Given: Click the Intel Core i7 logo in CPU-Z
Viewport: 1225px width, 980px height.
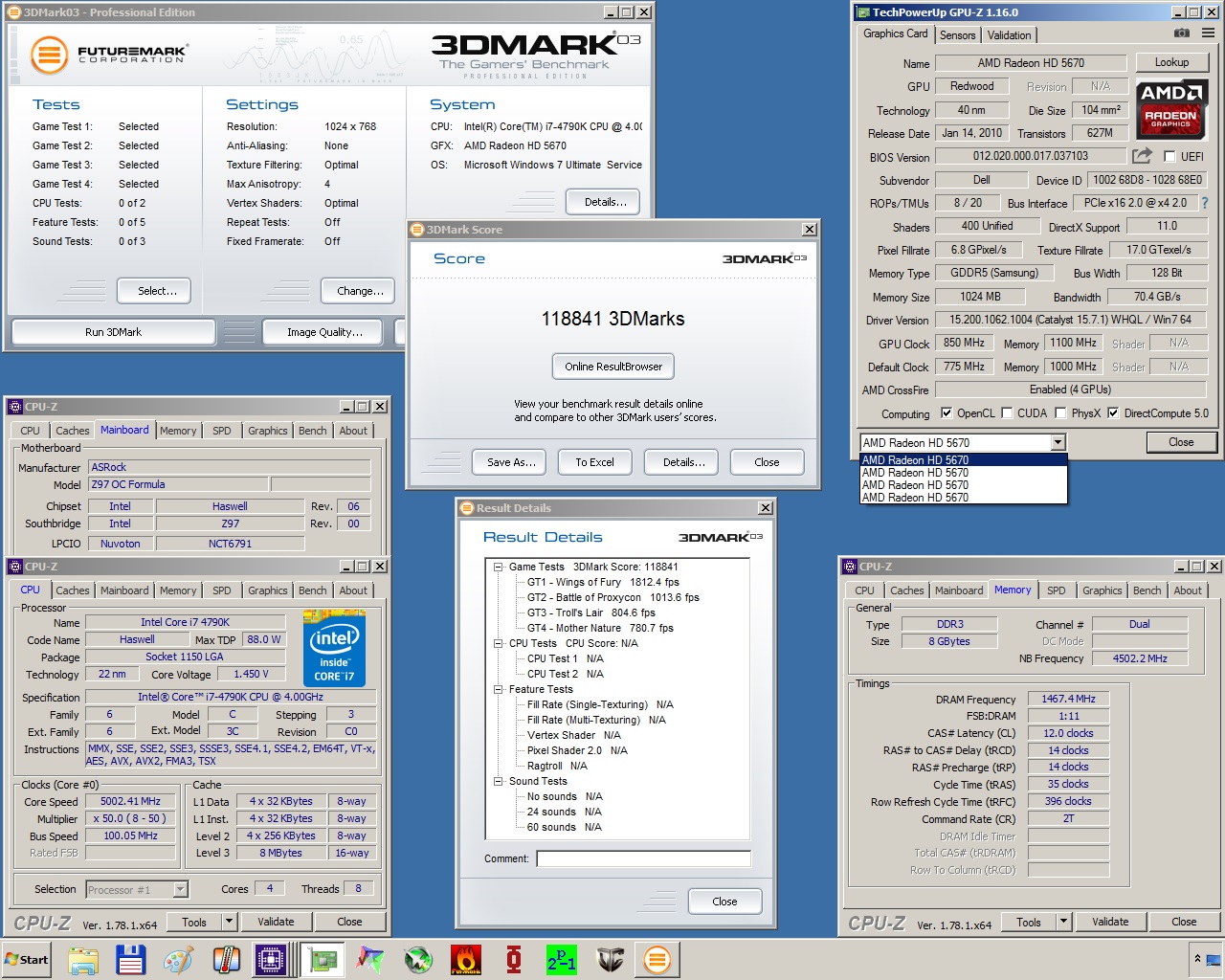Looking at the screenshot, I should [x=335, y=648].
